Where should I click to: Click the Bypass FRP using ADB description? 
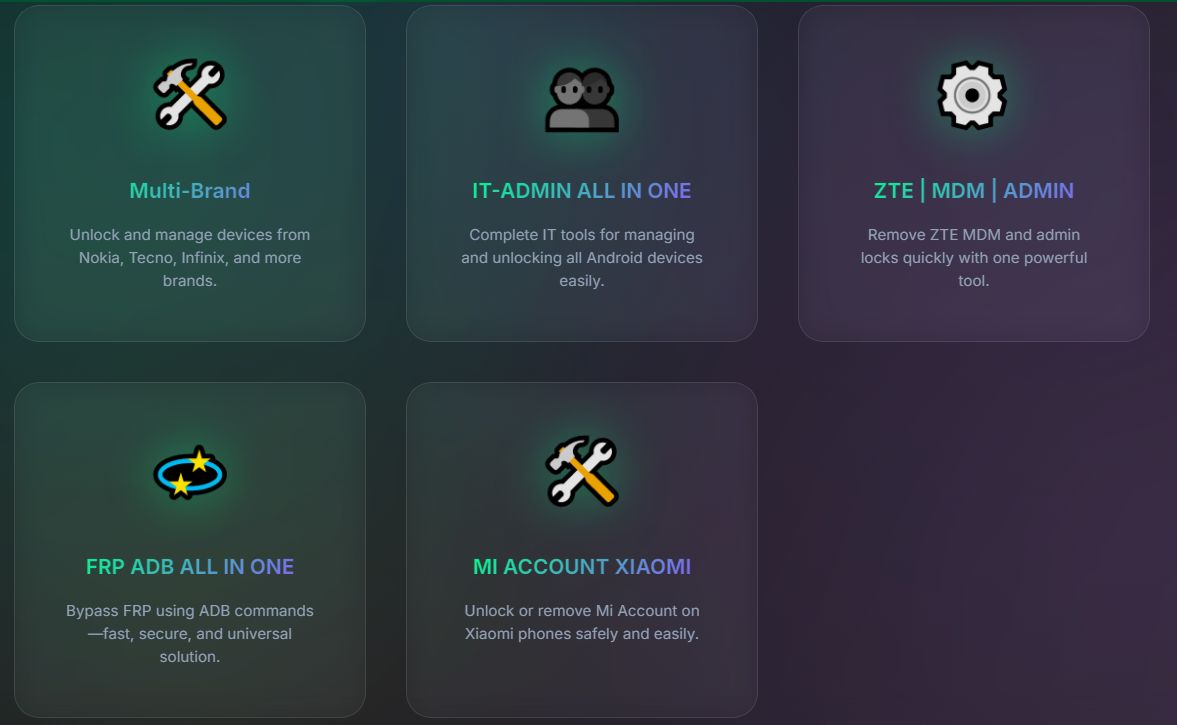coord(190,633)
